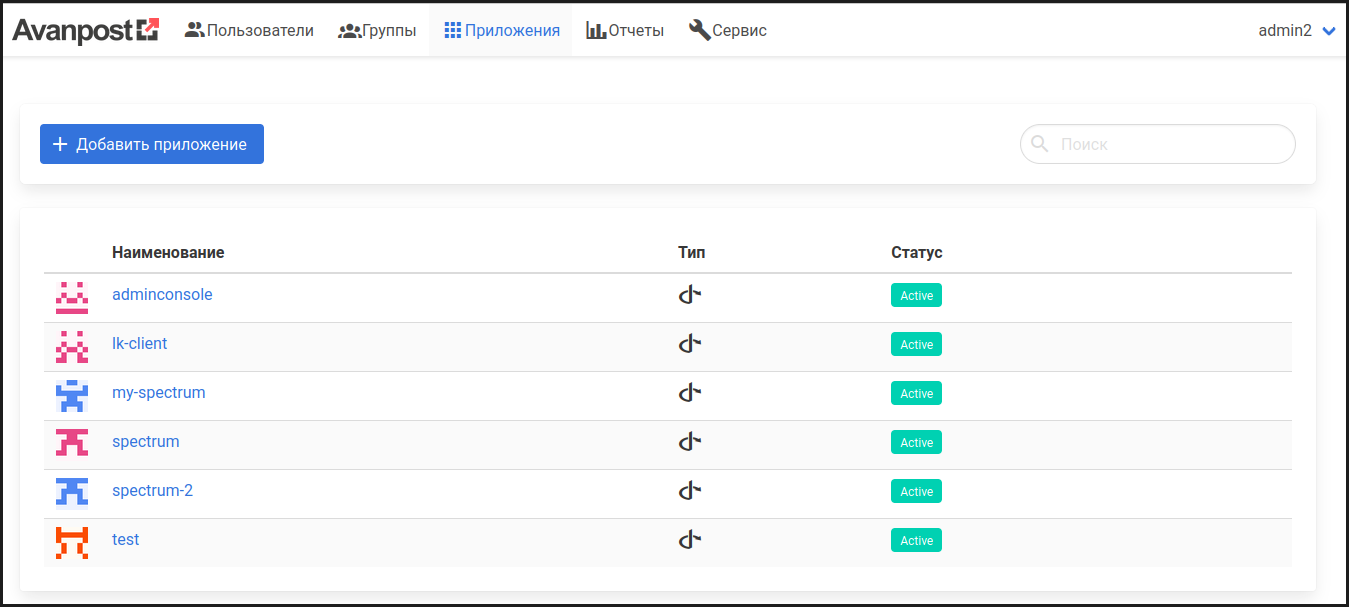Open the Сервис menu
1349x607 pixels.
tap(728, 31)
